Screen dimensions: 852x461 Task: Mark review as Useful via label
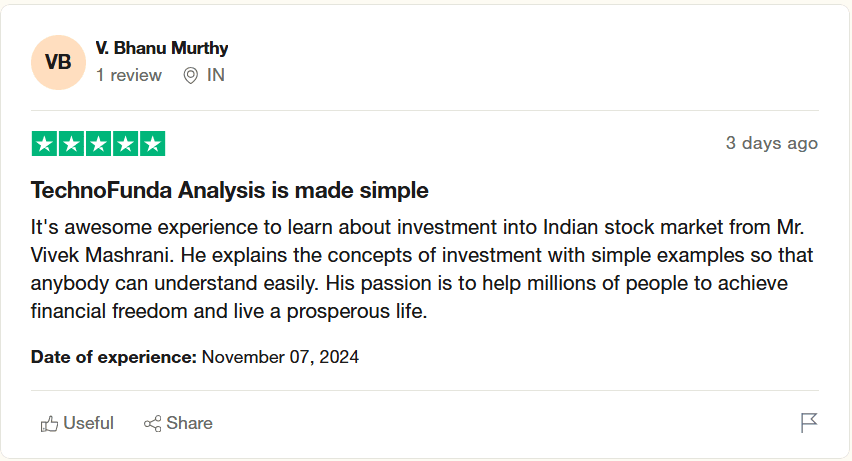pyautogui.click(x=89, y=423)
